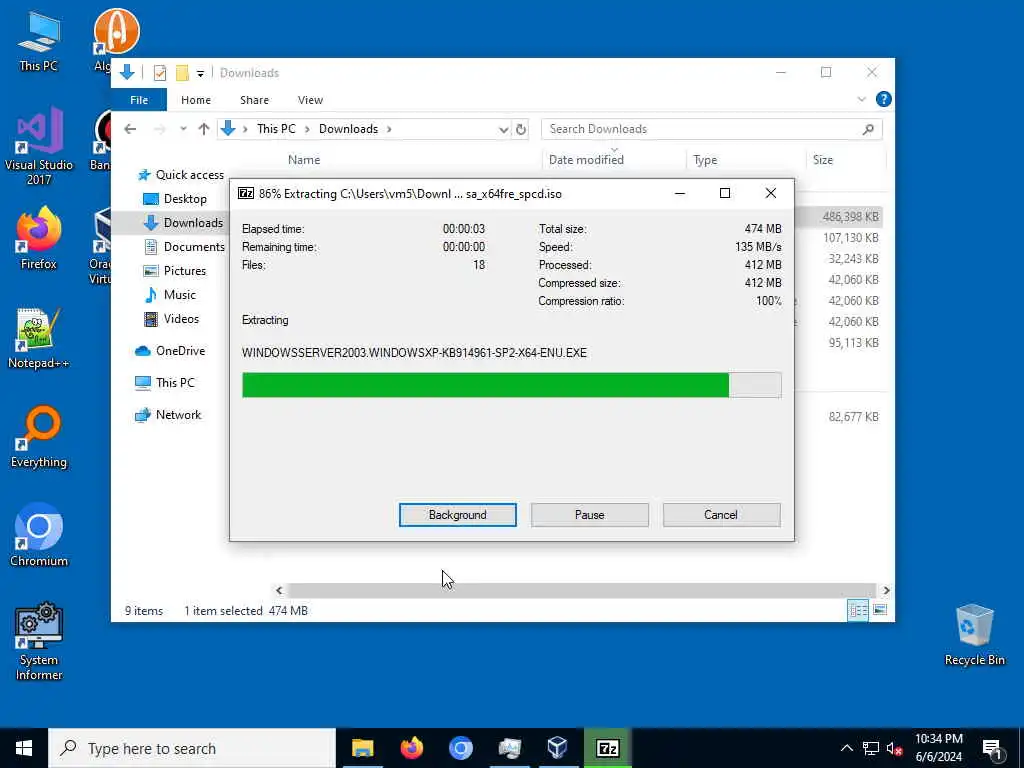Open Chromium from the taskbar
Viewport: 1024px width, 768px height.
pyautogui.click(x=460, y=748)
